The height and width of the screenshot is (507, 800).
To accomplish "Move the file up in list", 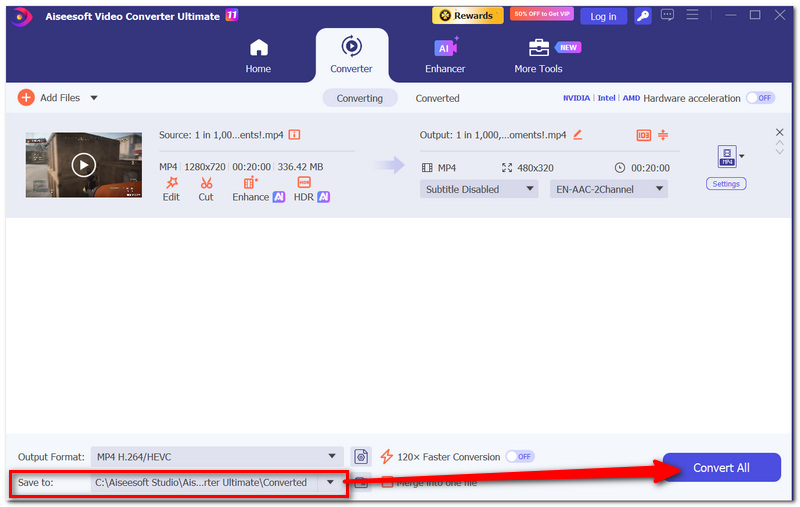I will click(x=780, y=143).
